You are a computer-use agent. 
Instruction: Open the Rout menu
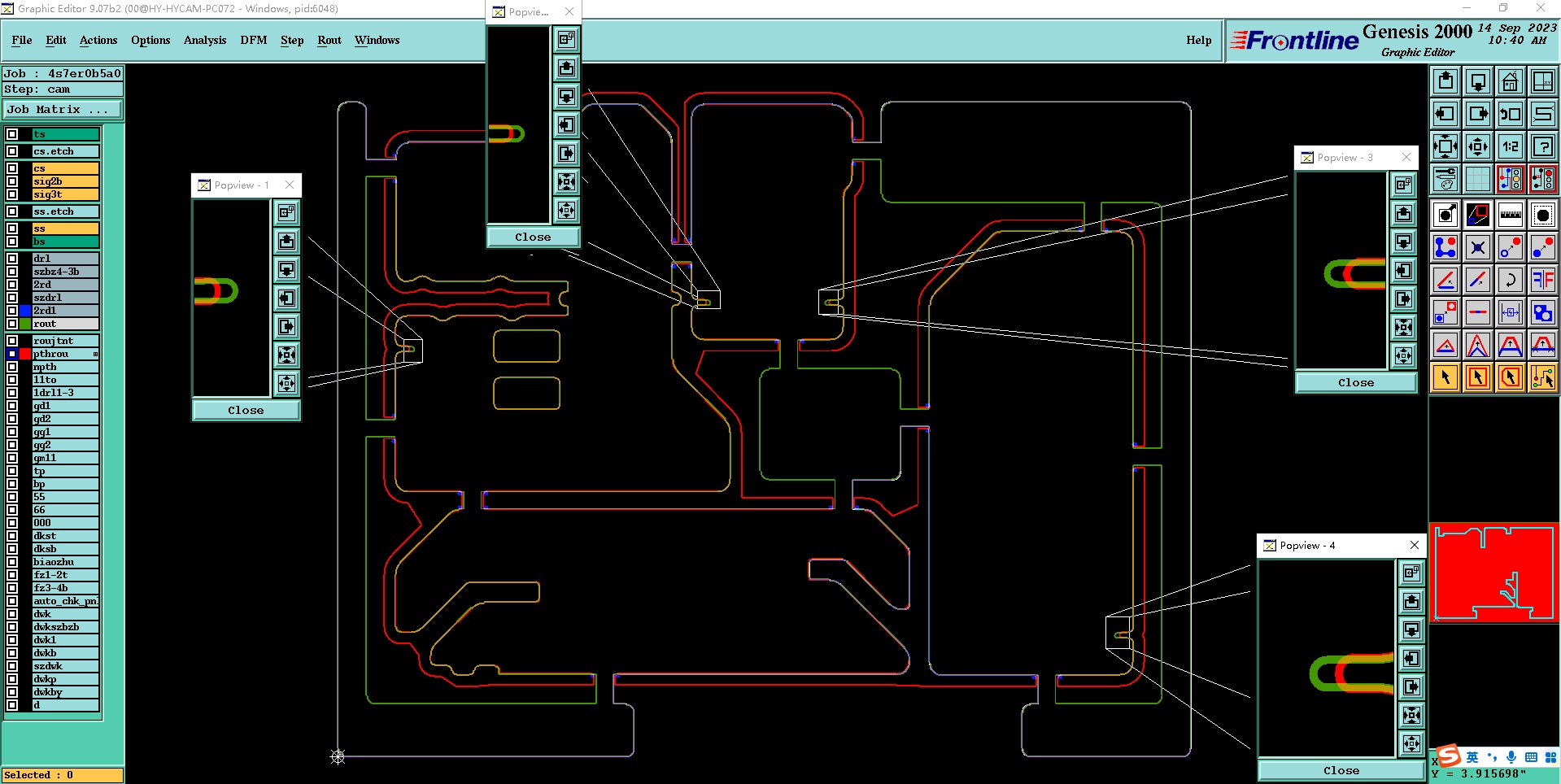click(x=329, y=40)
